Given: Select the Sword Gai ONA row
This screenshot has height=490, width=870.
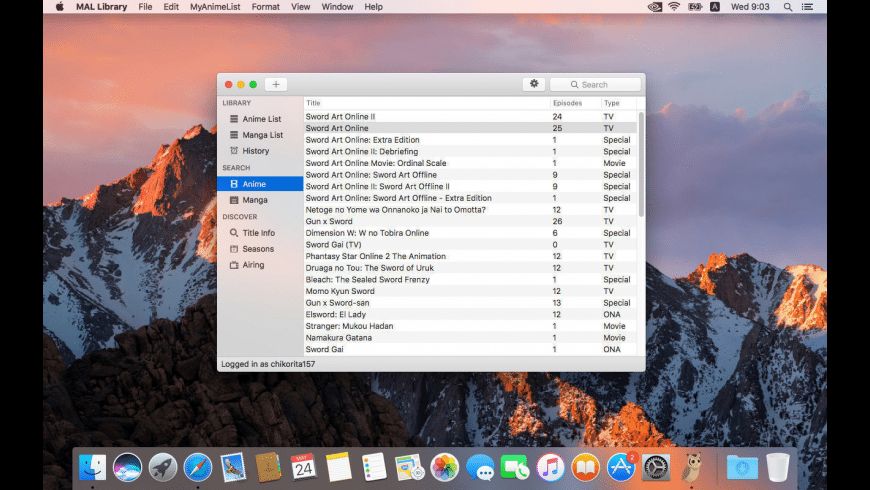Looking at the screenshot, I should pos(471,350).
